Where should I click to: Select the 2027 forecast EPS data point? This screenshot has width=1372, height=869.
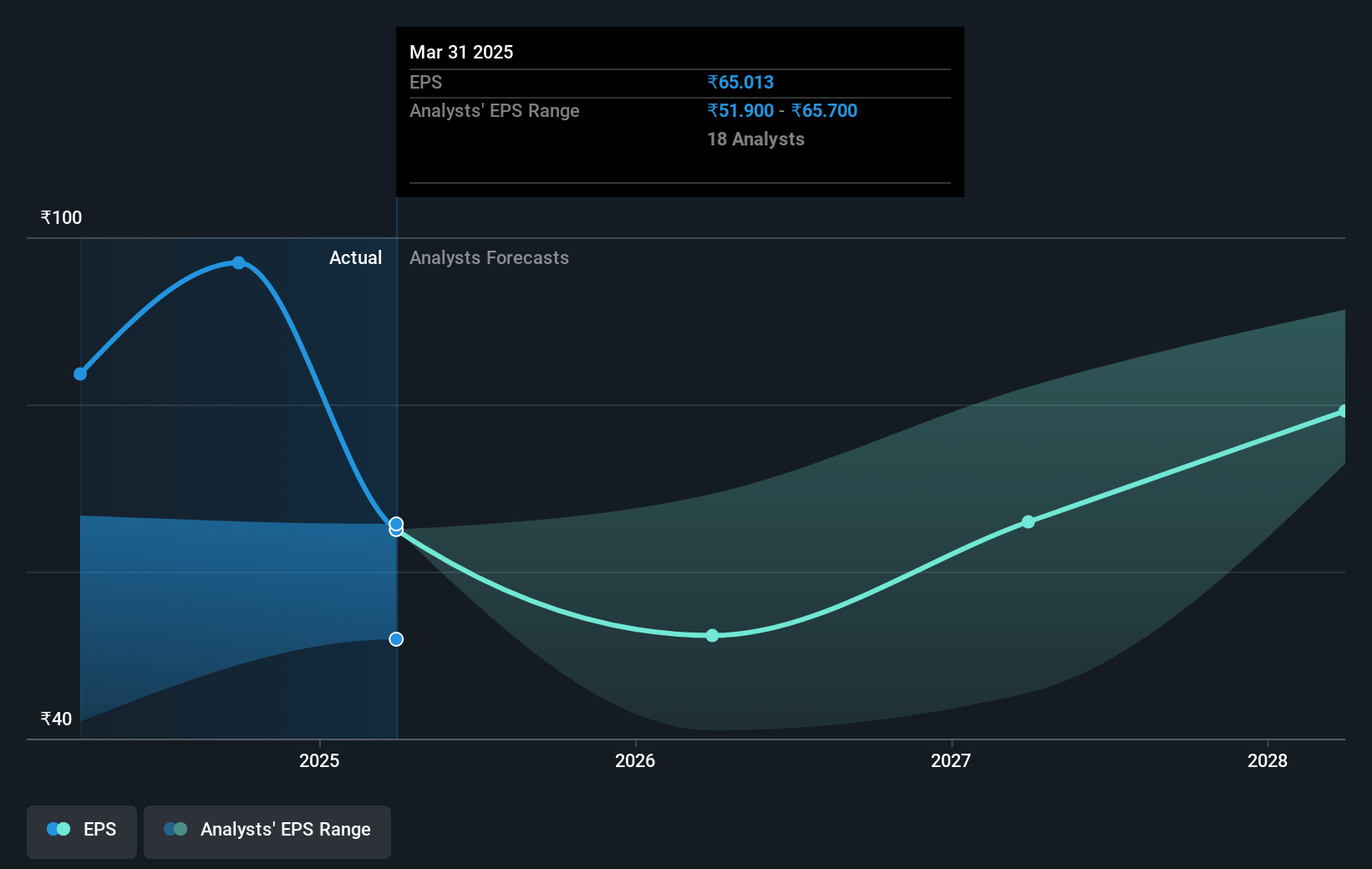pyautogui.click(x=1029, y=521)
